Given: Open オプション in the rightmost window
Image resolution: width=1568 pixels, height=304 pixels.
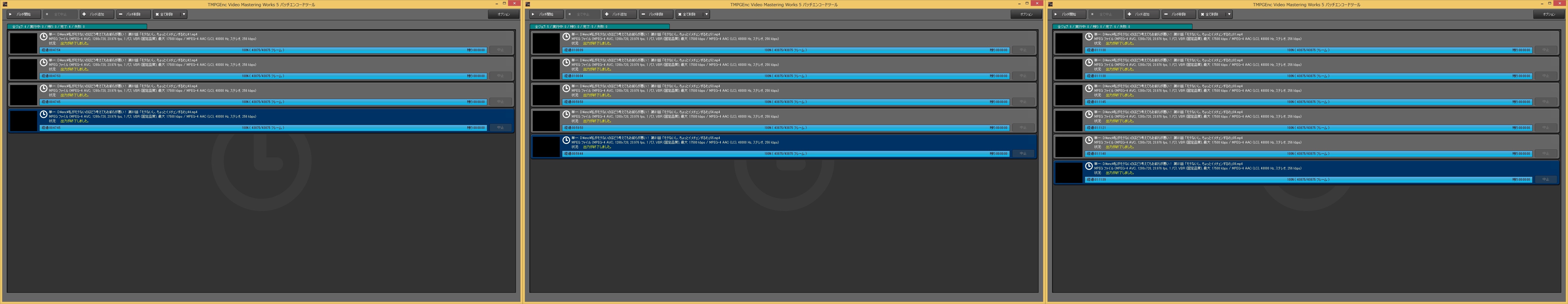Looking at the screenshot, I should pyautogui.click(x=1549, y=14).
